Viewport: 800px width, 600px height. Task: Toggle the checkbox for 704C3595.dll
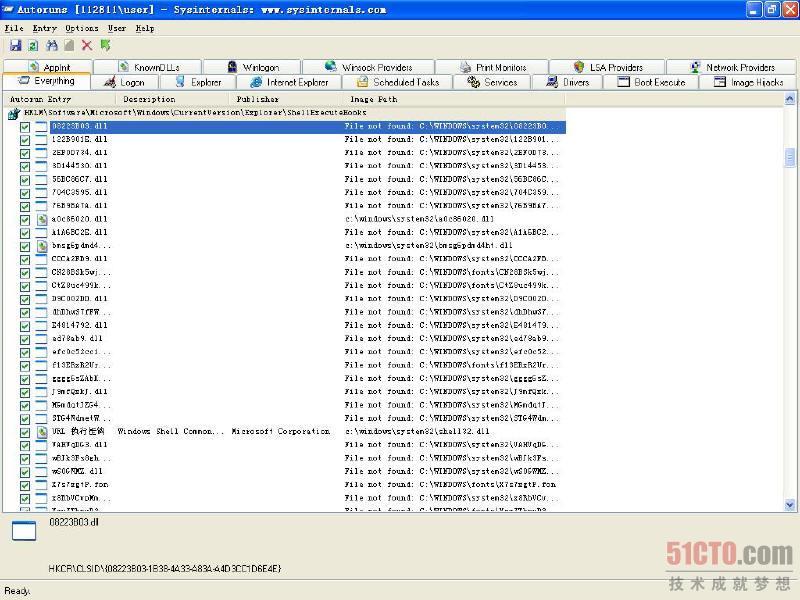click(24, 193)
